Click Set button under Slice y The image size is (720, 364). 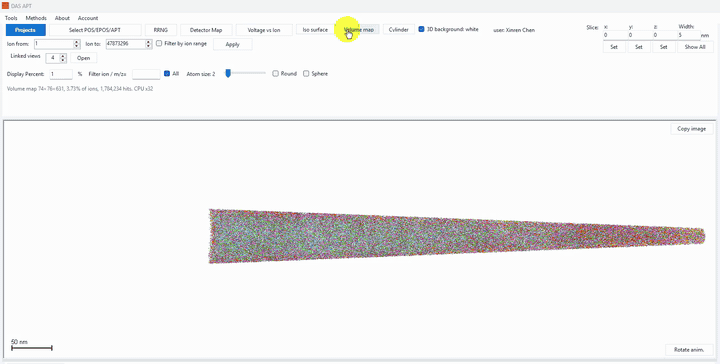639,47
